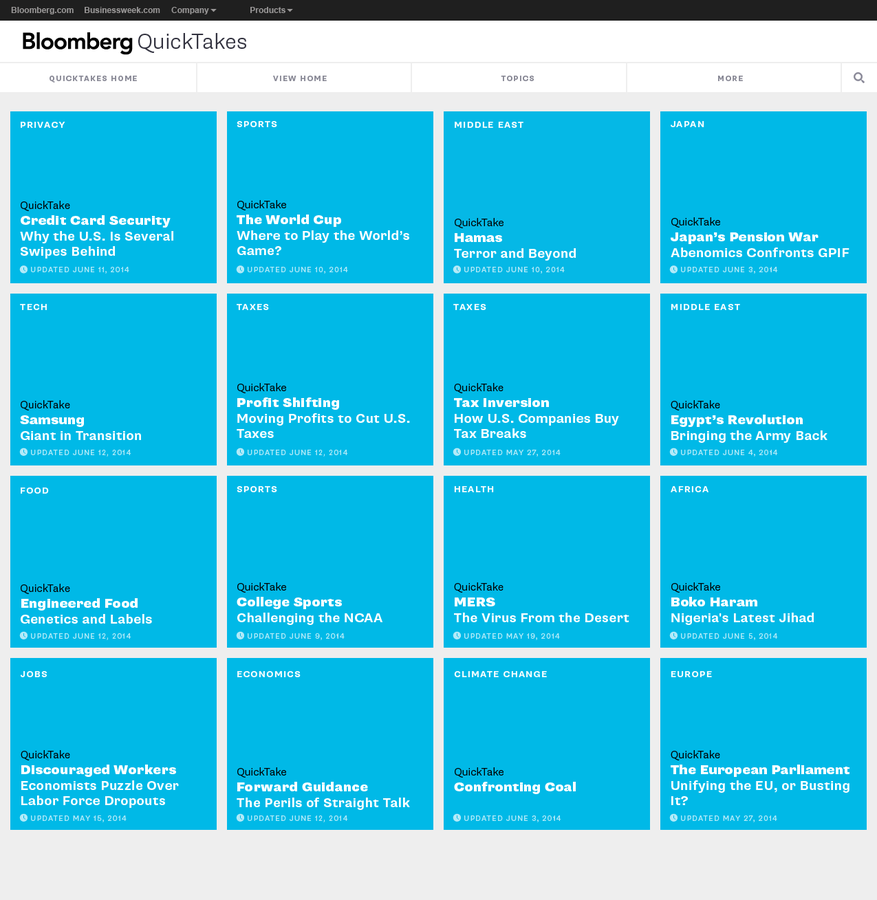
Task: Click 'Updated May 19, 2014' on MERS card
Action: (512, 636)
